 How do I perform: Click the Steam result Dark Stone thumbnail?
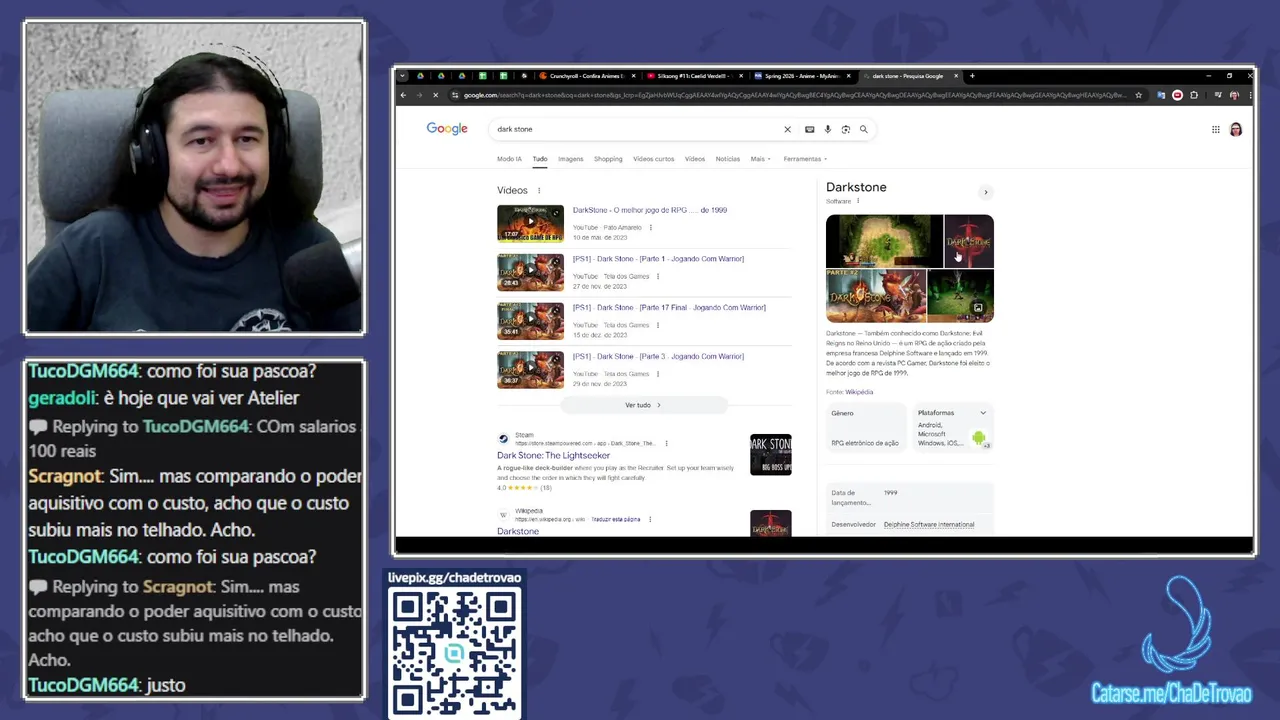coord(770,455)
